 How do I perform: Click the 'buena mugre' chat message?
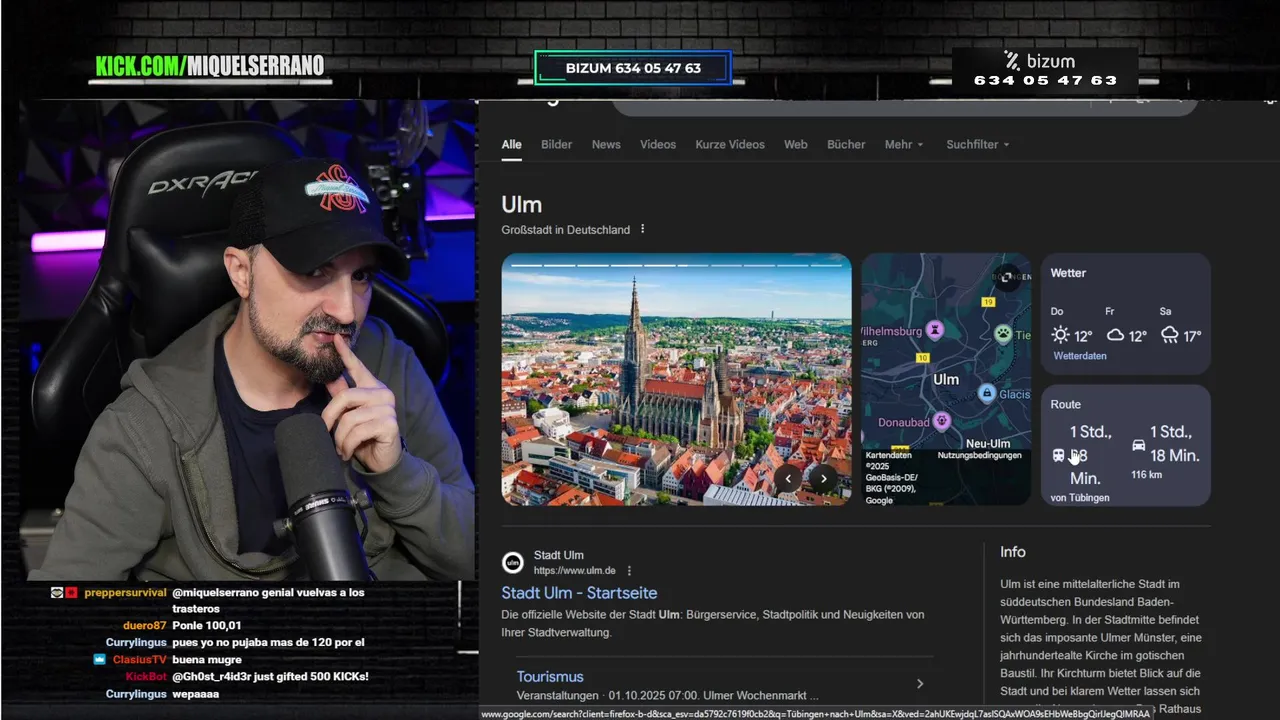pyautogui.click(x=207, y=659)
